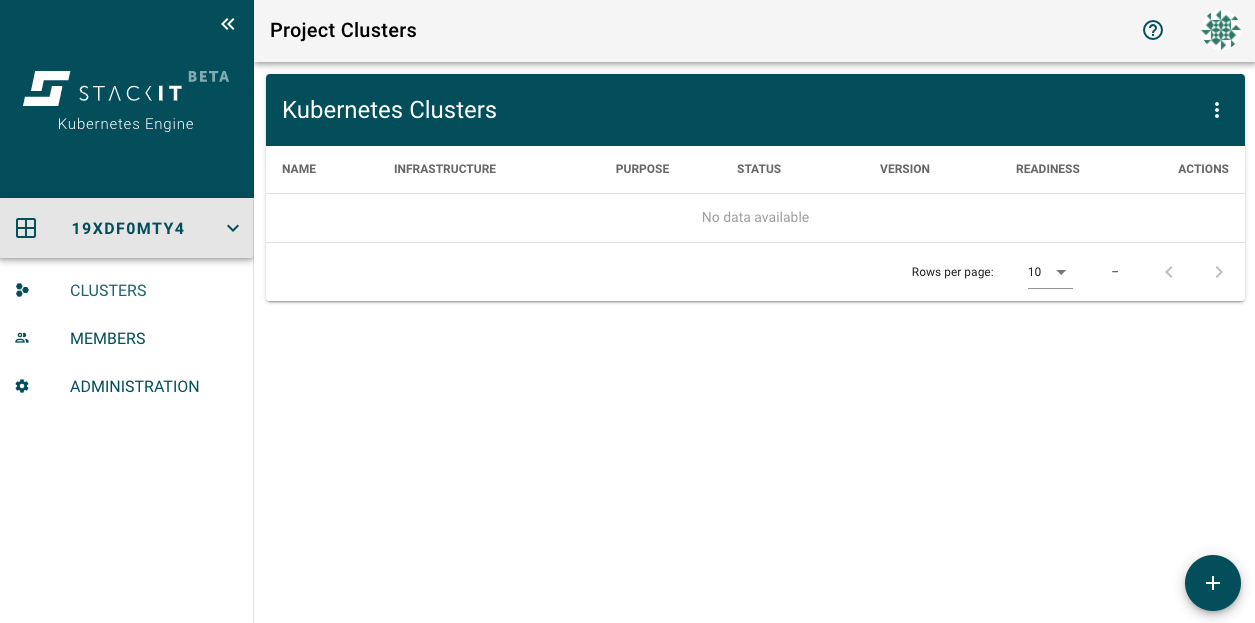Image resolution: width=1255 pixels, height=623 pixels.
Task: Choose MEMBERS from the navigation menu
Action: (107, 338)
